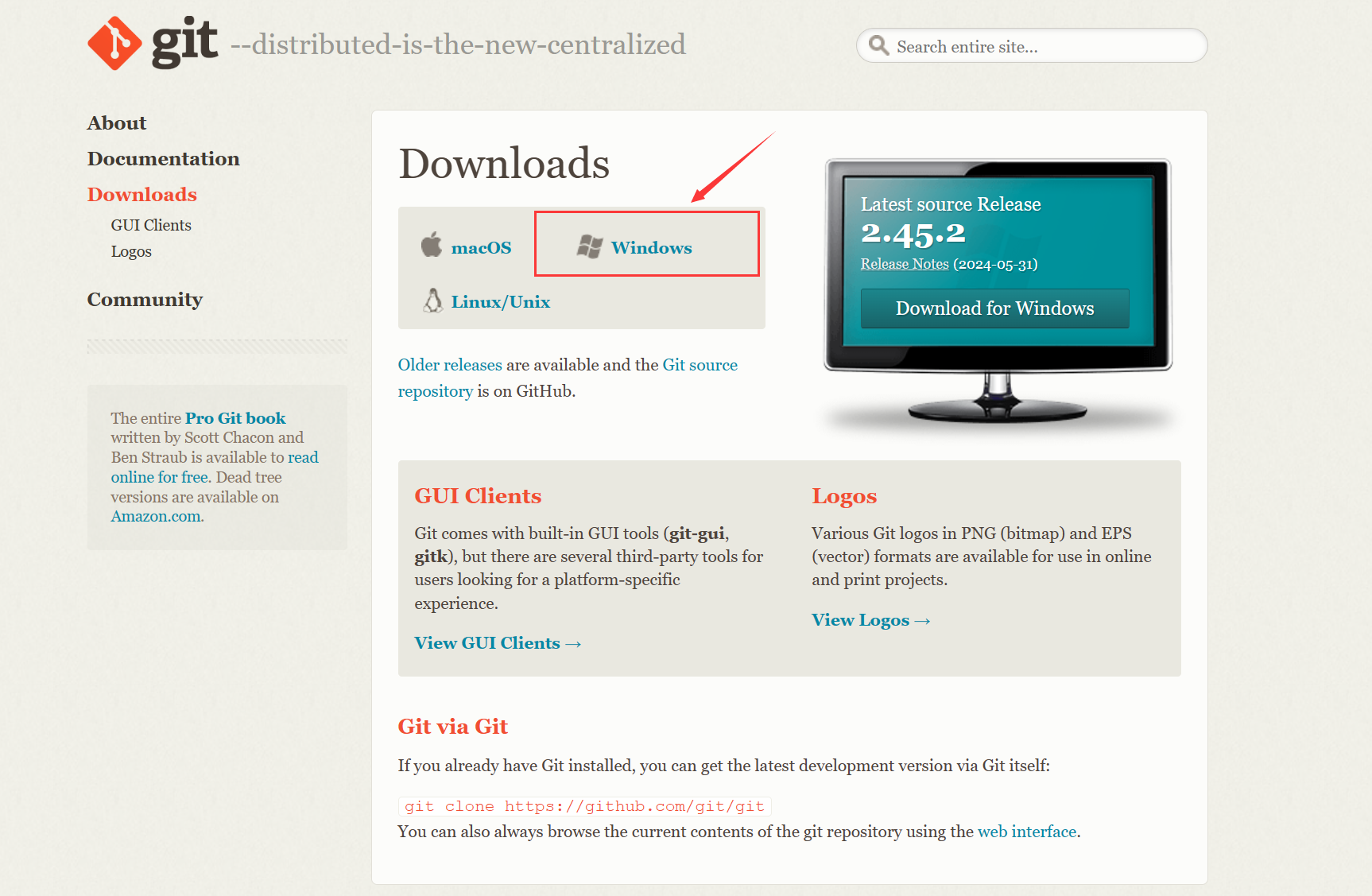Click the Latest source Release text
The image size is (1372, 896).
[x=951, y=204]
